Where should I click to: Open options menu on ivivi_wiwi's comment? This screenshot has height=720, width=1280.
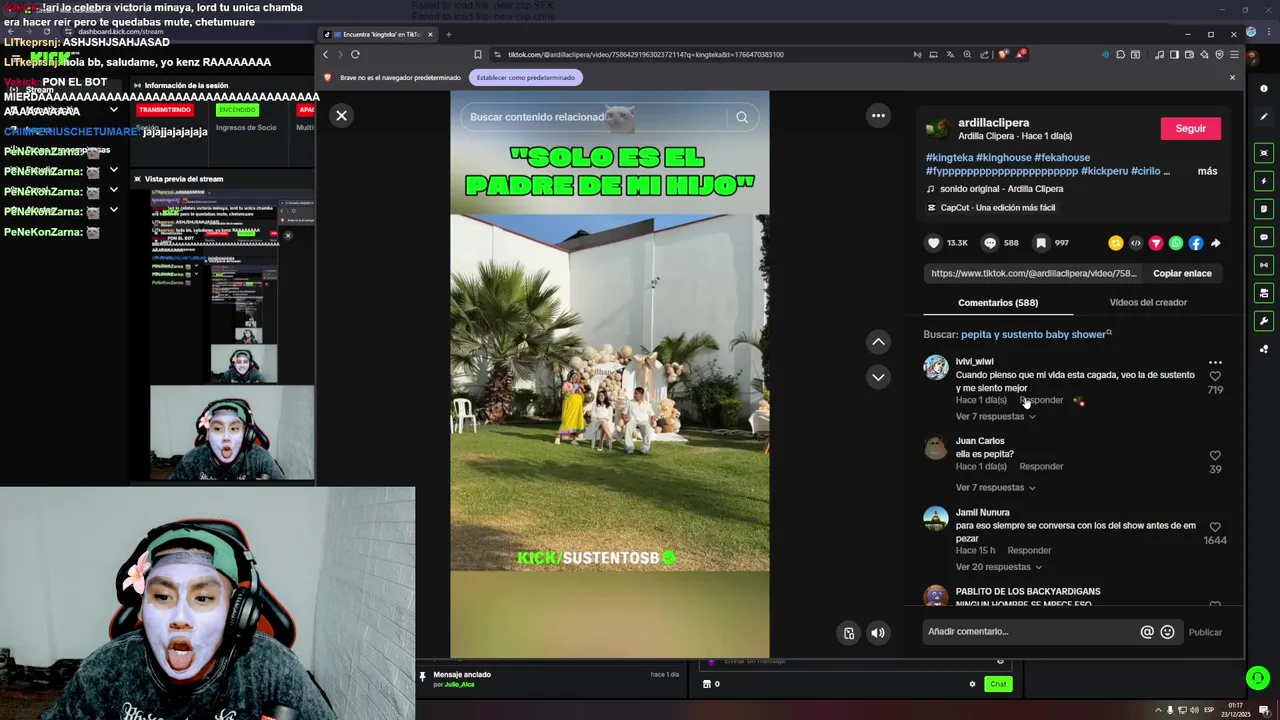1215,363
